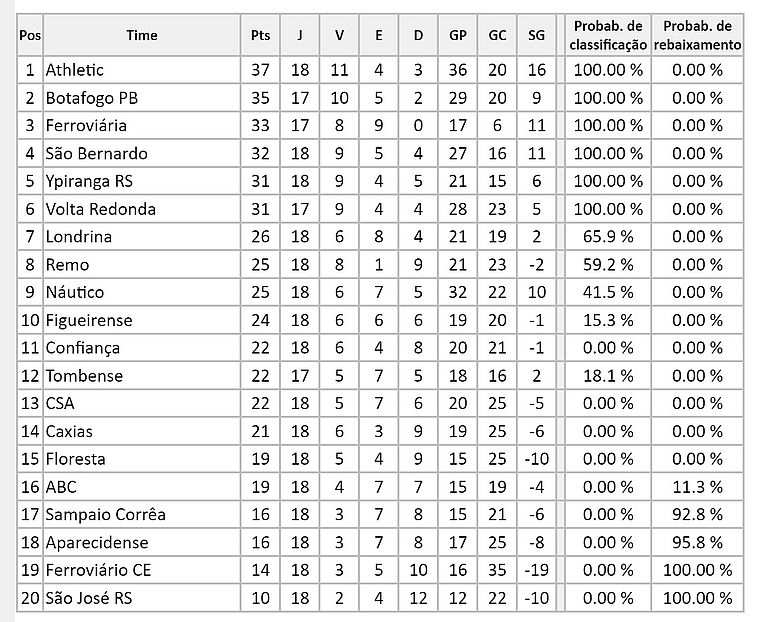Viewport: 760px width, 622px height.
Task: Select the 'Probab. de rebaixamento' header
Action: 698,35
